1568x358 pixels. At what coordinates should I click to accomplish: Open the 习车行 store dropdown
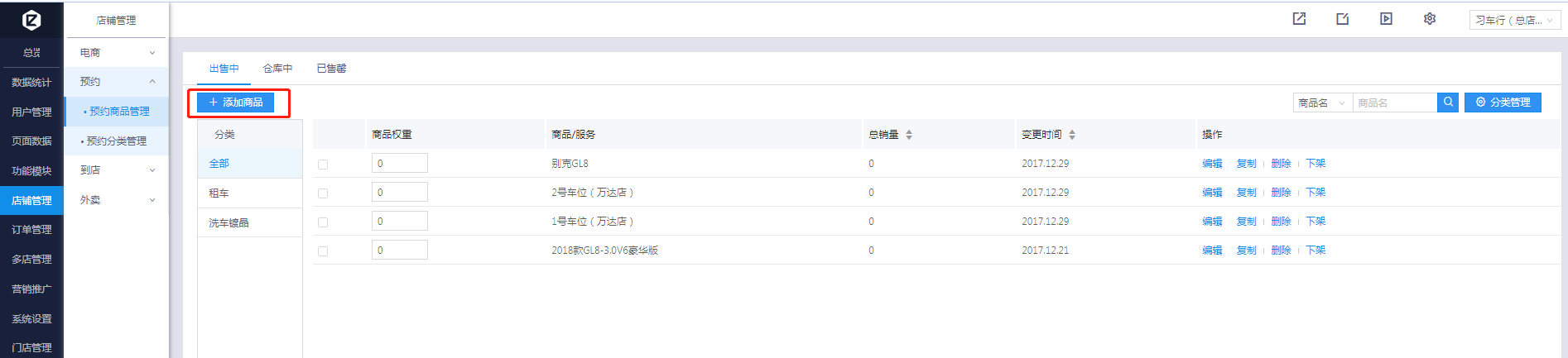pos(1514,21)
